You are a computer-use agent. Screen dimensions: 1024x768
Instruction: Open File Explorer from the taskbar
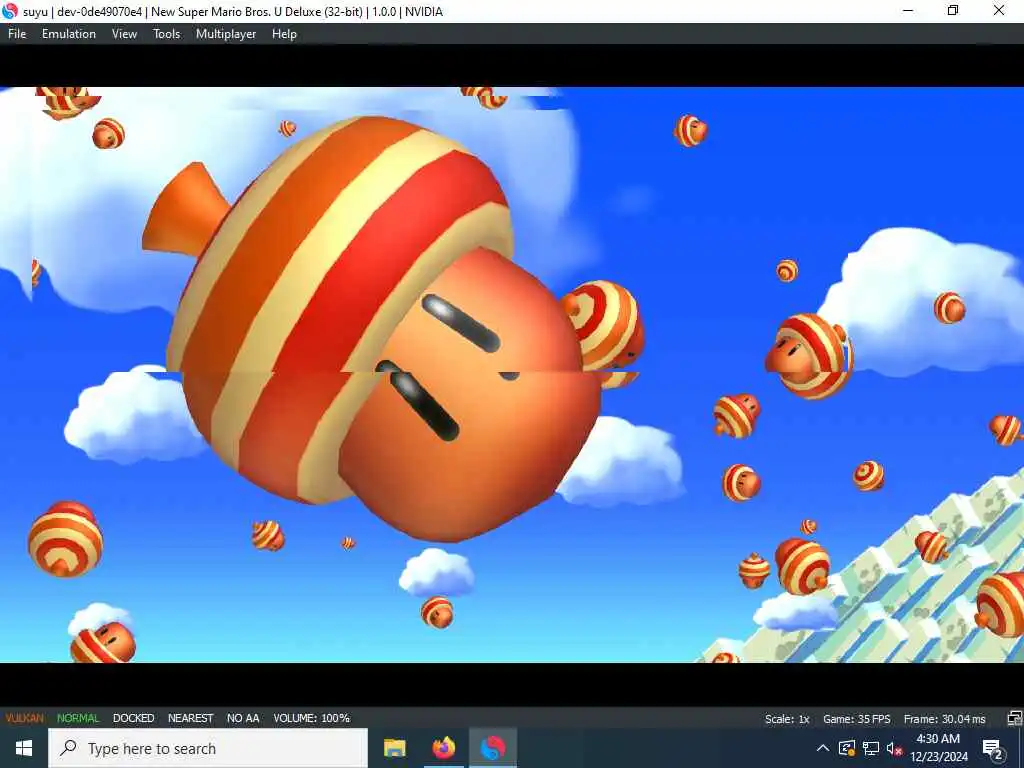pyautogui.click(x=394, y=748)
